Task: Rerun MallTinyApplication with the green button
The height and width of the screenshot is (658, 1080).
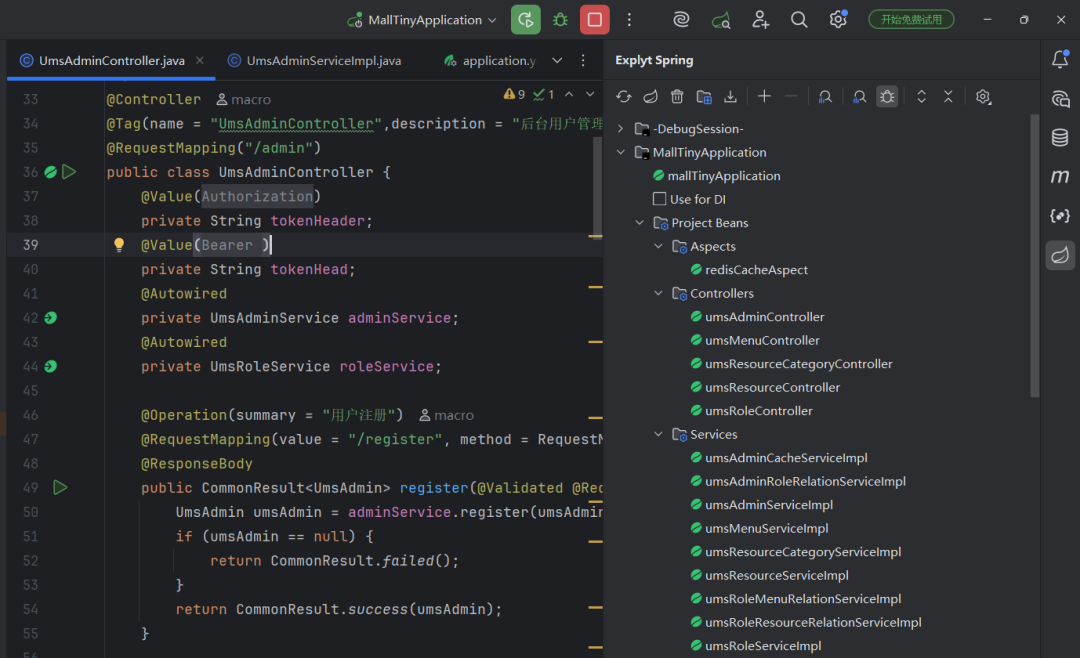Action: pyautogui.click(x=525, y=20)
